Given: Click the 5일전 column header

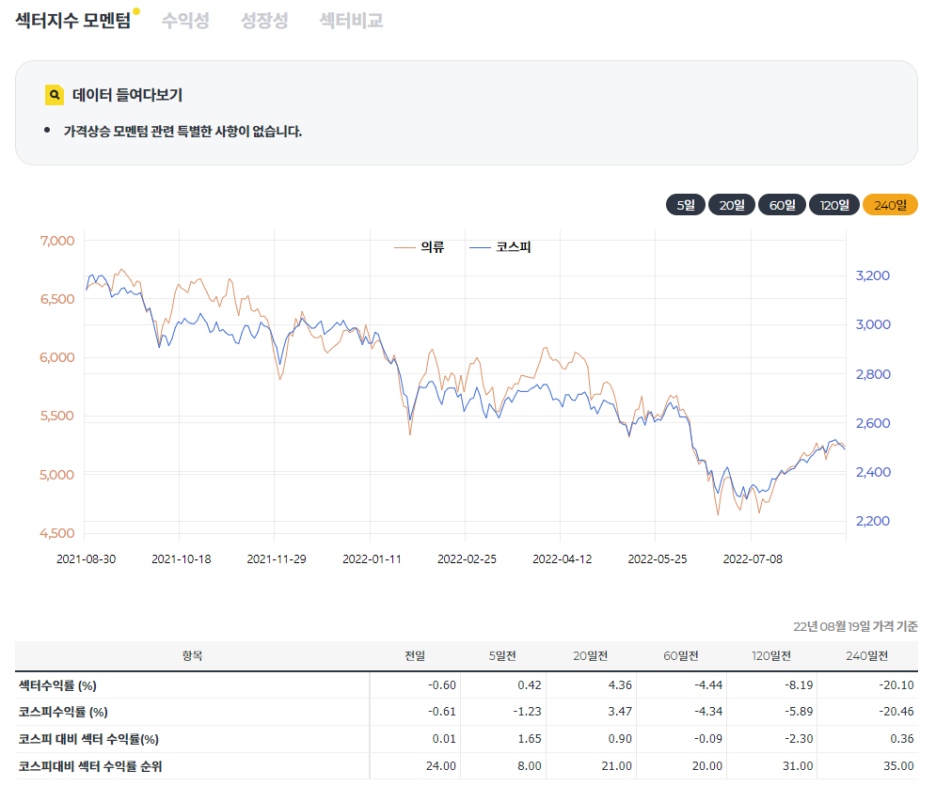Looking at the screenshot, I should tap(502, 656).
